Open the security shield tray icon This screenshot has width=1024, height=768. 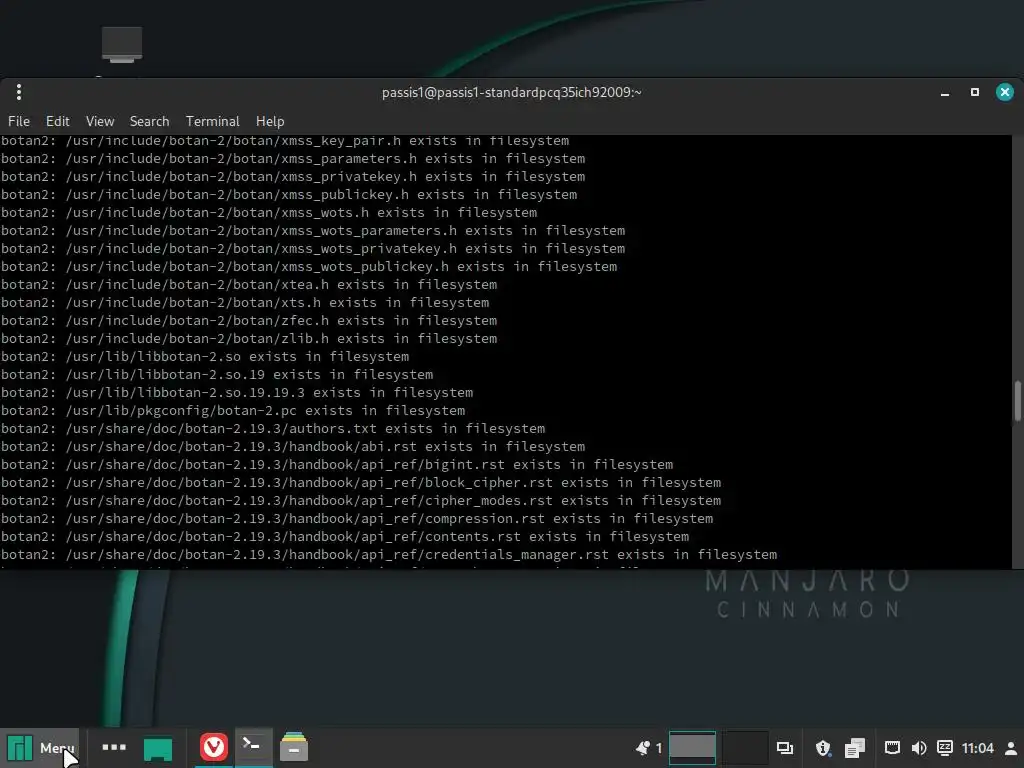[823, 748]
